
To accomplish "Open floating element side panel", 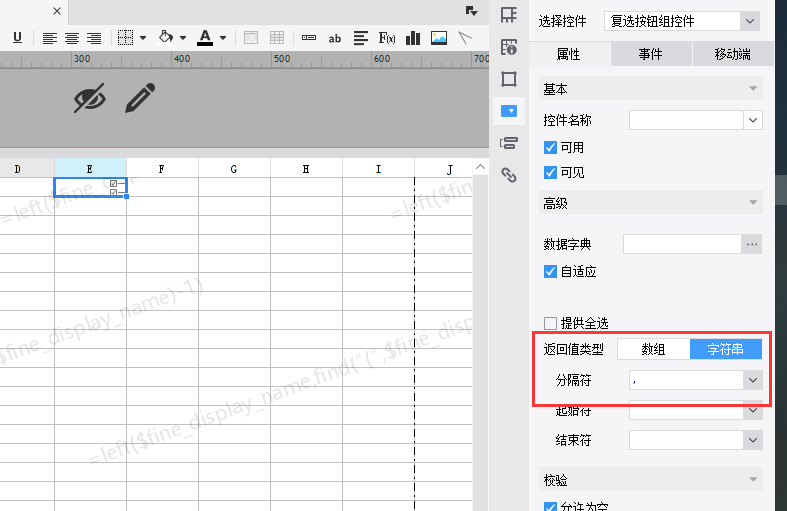I will click(509, 79).
